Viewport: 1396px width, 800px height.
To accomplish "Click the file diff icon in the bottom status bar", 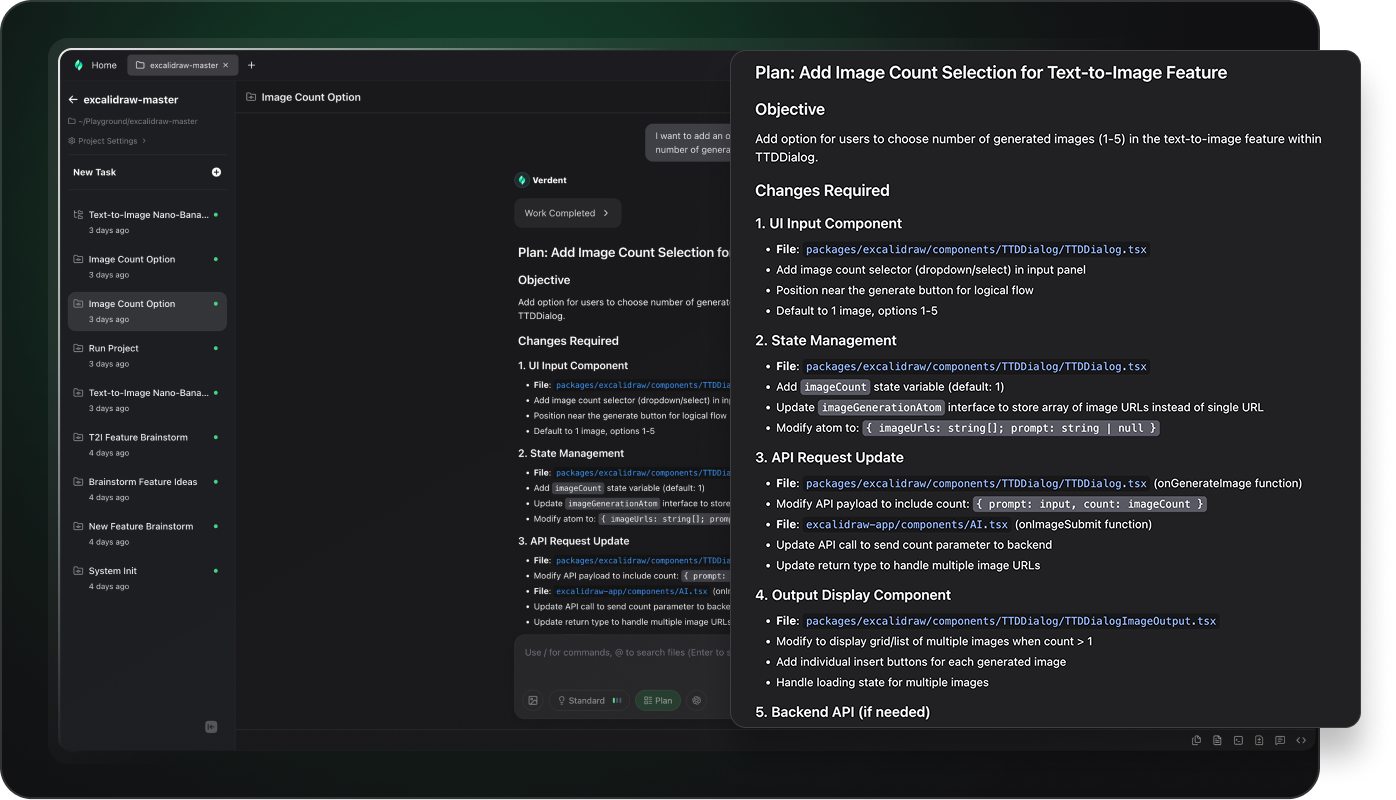I will pyautogui.click(x=1259, y=740).
